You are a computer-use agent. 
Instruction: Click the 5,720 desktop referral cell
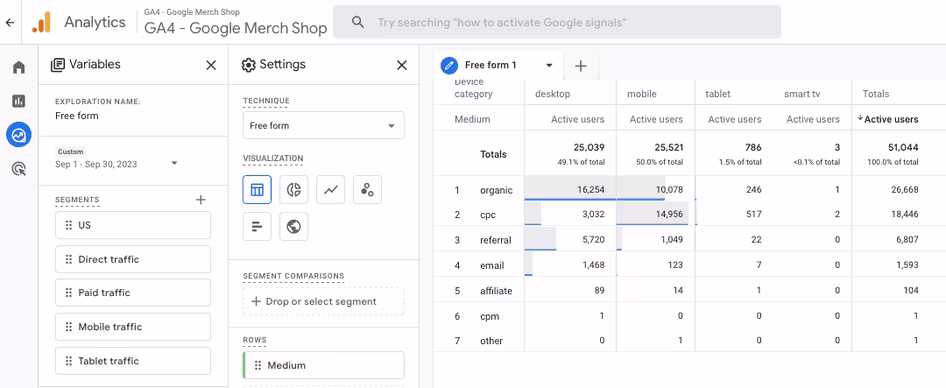pyautogui.click(x=593, y=240)
